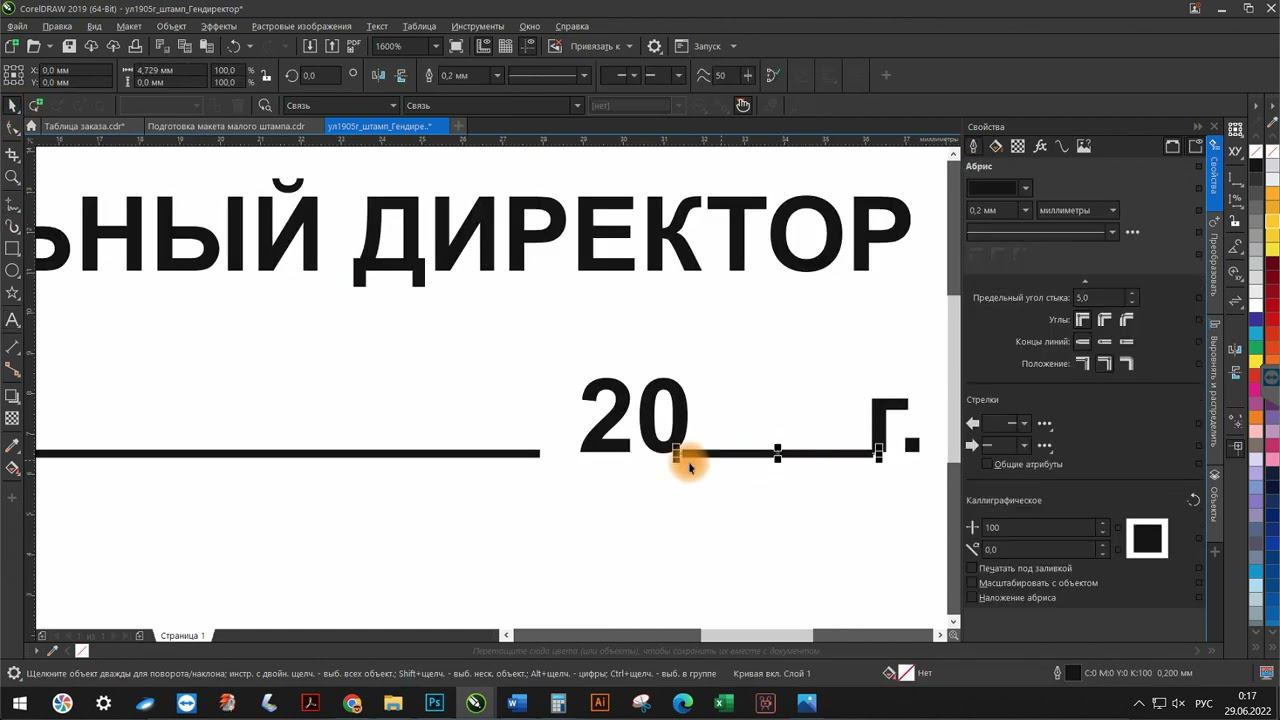
Task: Select the beveled corner style button
Action: [1127, 320]
